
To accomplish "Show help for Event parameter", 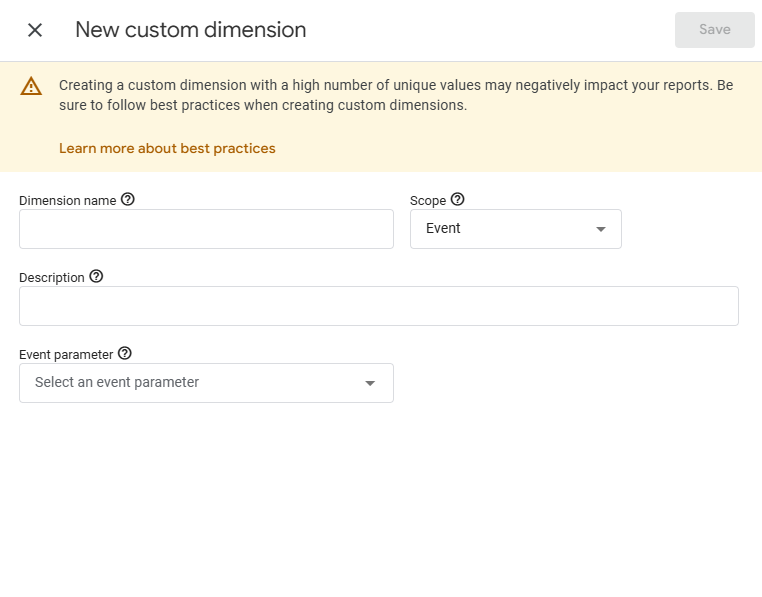I will pyautogui.click(x=125, y=353).
